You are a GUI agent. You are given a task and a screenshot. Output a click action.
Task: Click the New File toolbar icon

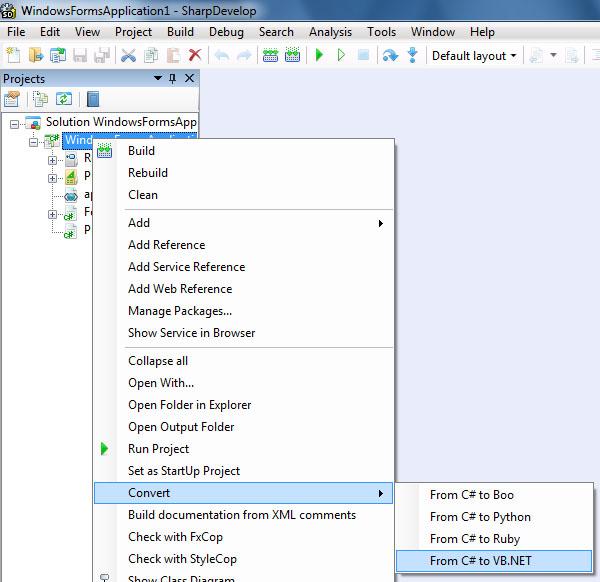pos(13,55)
